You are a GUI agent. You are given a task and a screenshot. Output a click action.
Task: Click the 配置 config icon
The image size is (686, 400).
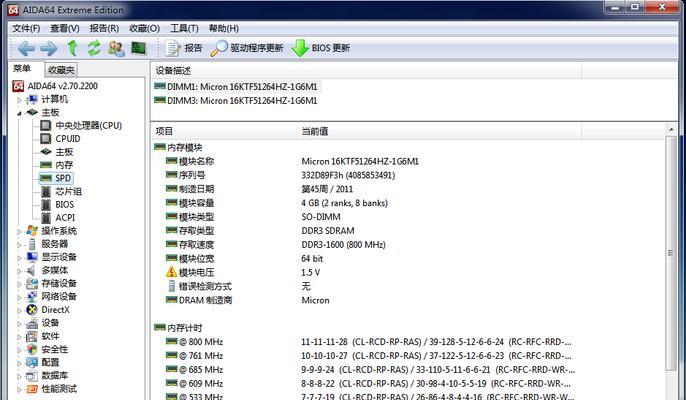(x=32, y=362)
